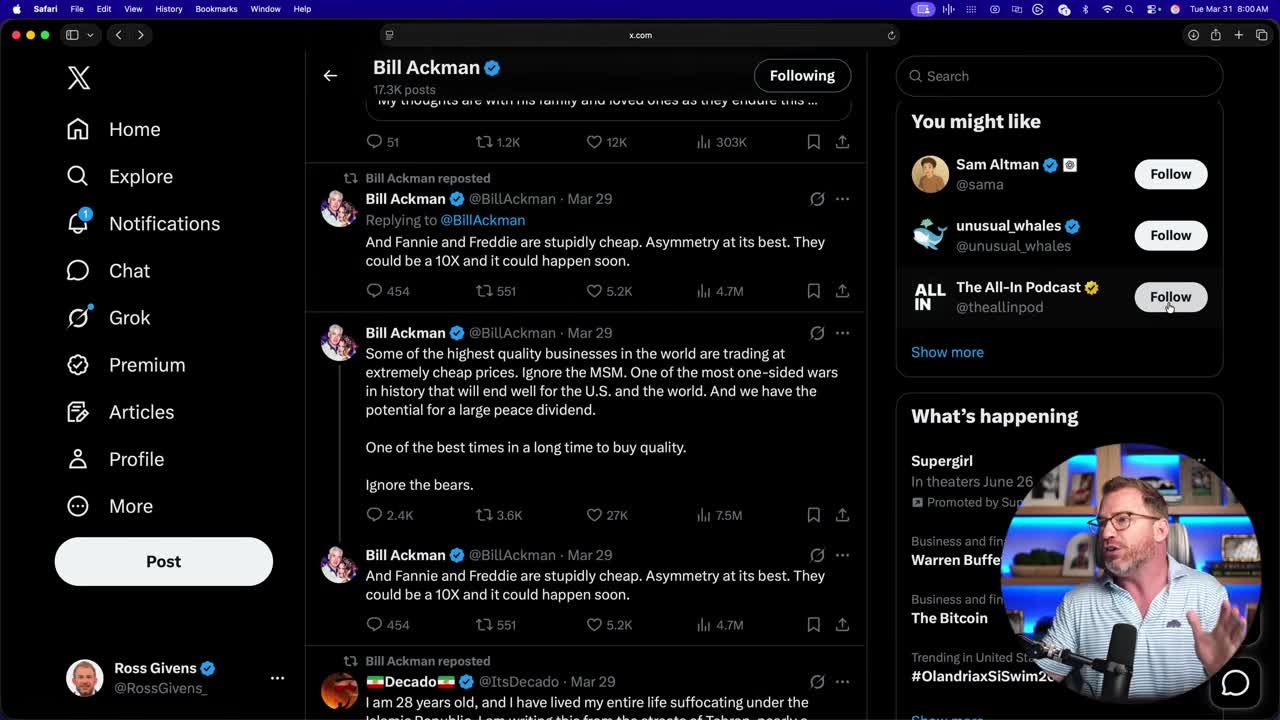Viewport: 1280px width, 720px height.
Task: Expand account menu next to Ross Givens
Action: (x=277, y=678)
